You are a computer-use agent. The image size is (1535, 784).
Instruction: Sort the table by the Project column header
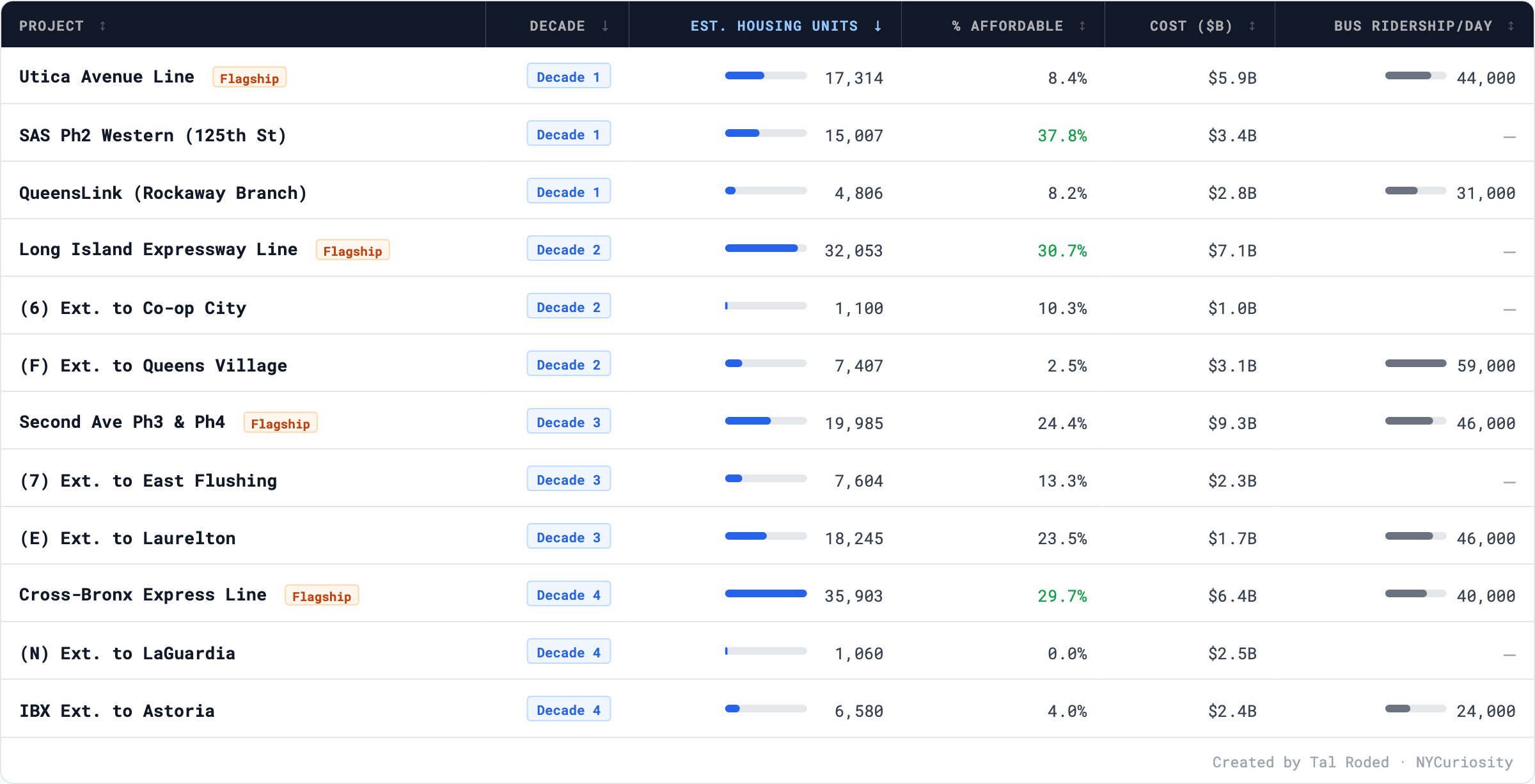coord(51,26)
